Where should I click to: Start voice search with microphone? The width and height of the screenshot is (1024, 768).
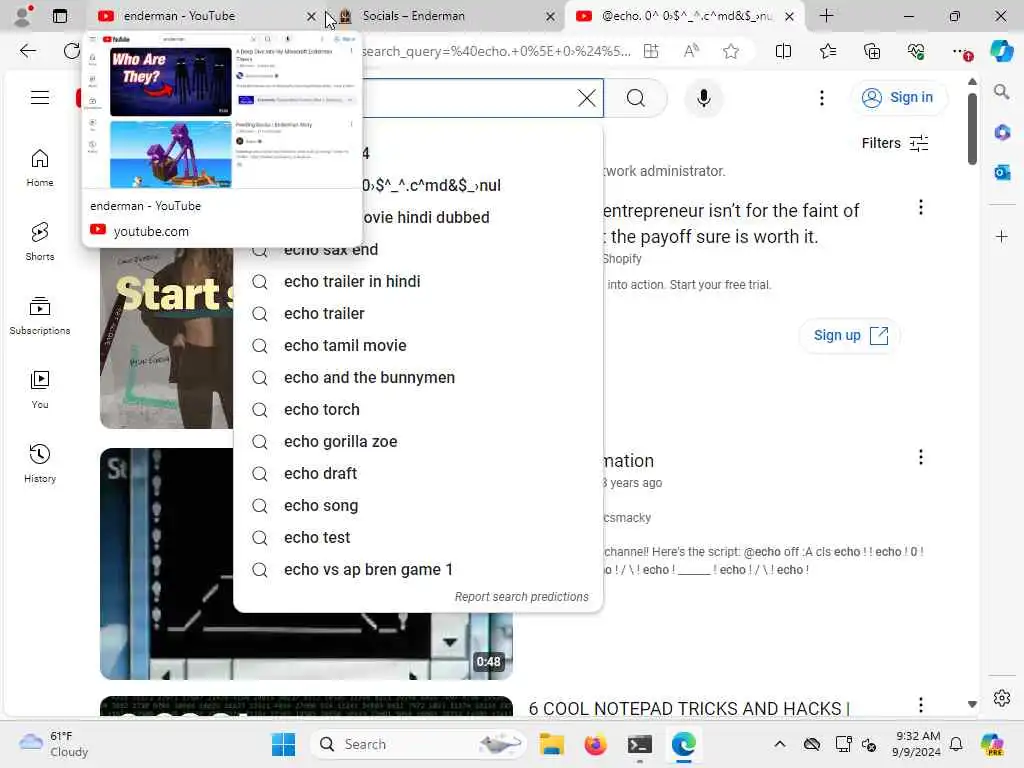703,98
